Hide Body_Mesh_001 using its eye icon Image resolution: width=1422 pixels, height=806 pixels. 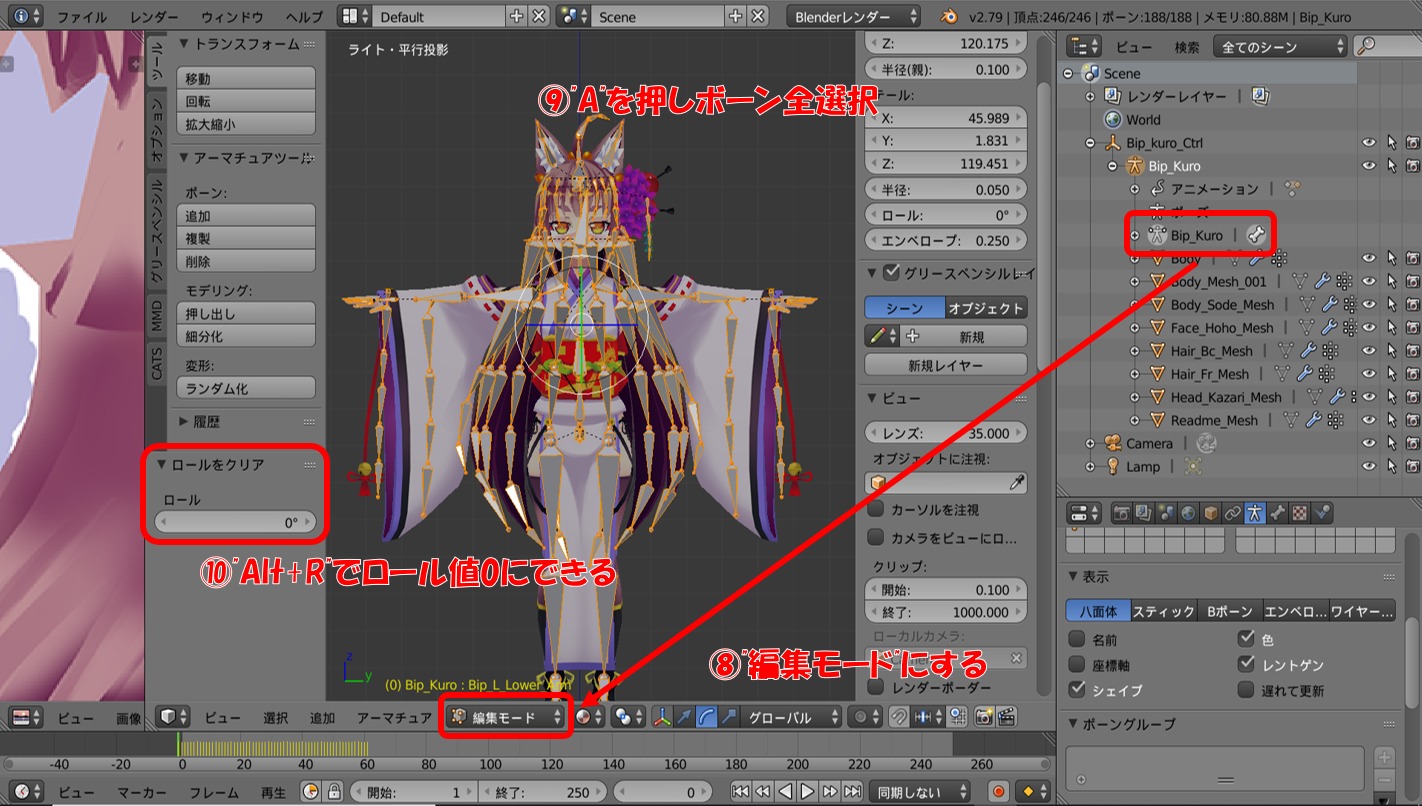[1369, 282]
